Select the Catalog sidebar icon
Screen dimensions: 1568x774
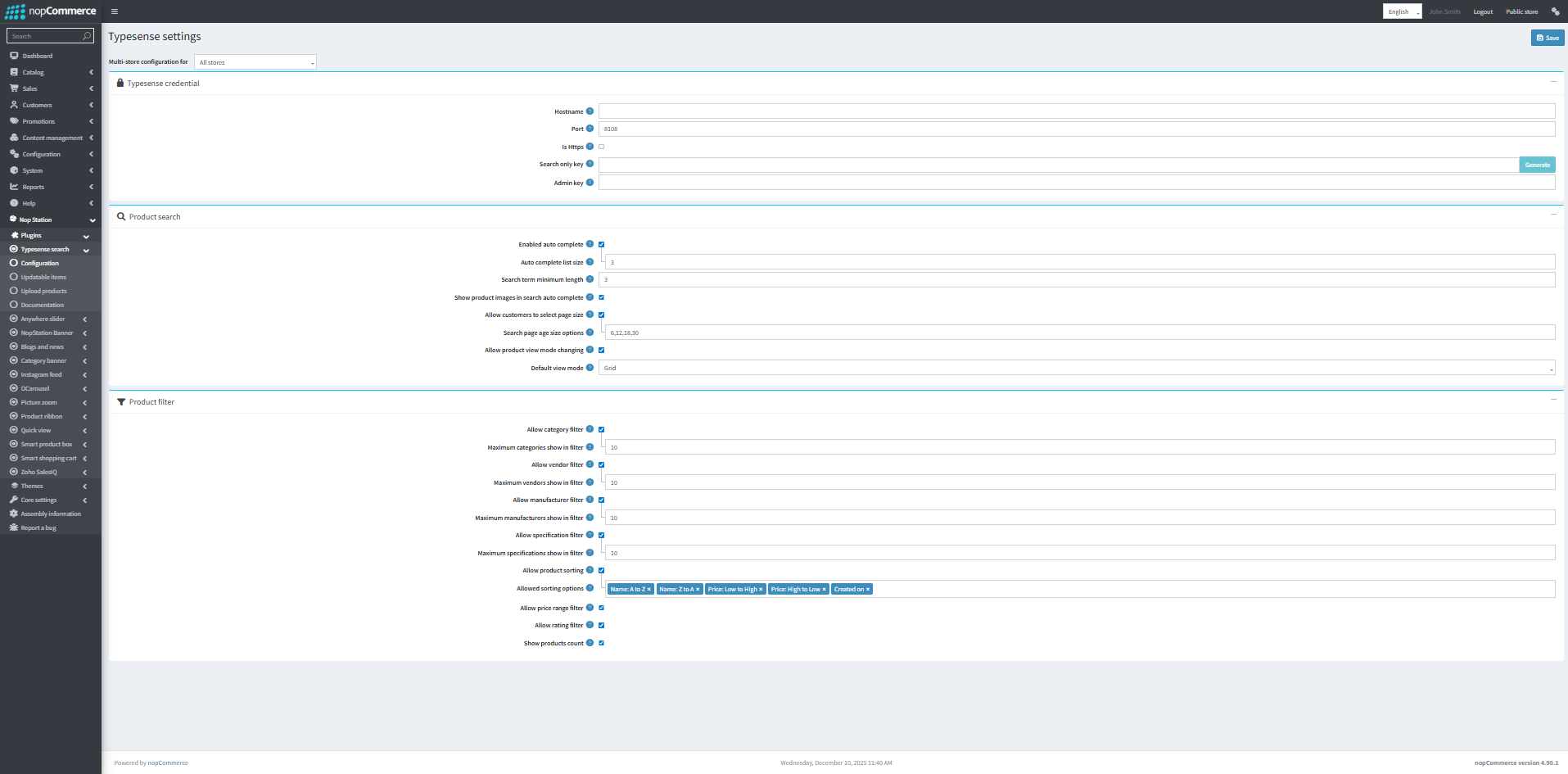(x=13, y=72)
